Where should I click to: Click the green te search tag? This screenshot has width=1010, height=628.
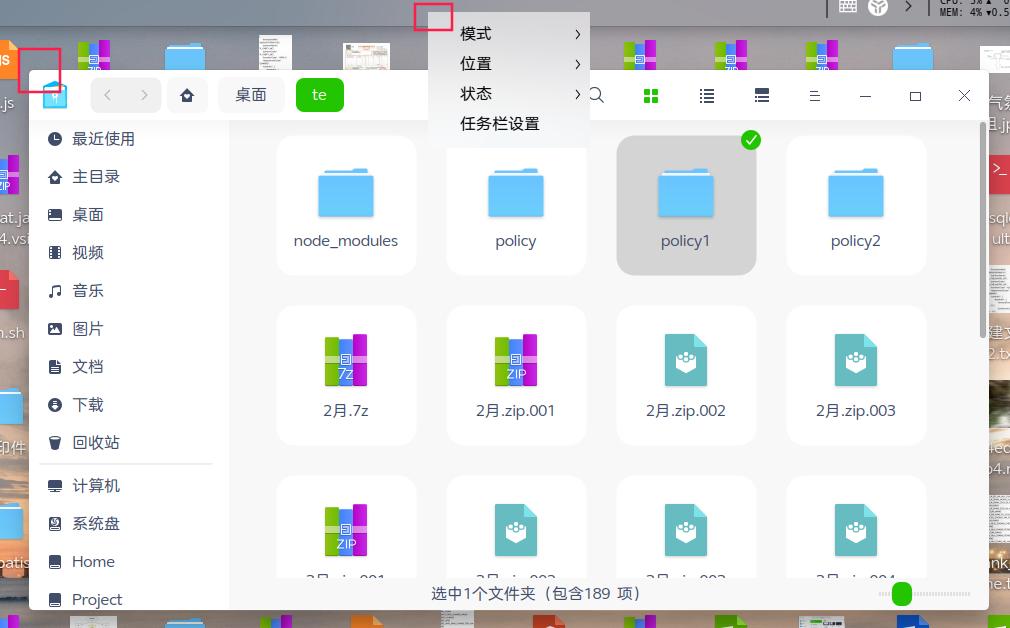(x=319, y=95)
